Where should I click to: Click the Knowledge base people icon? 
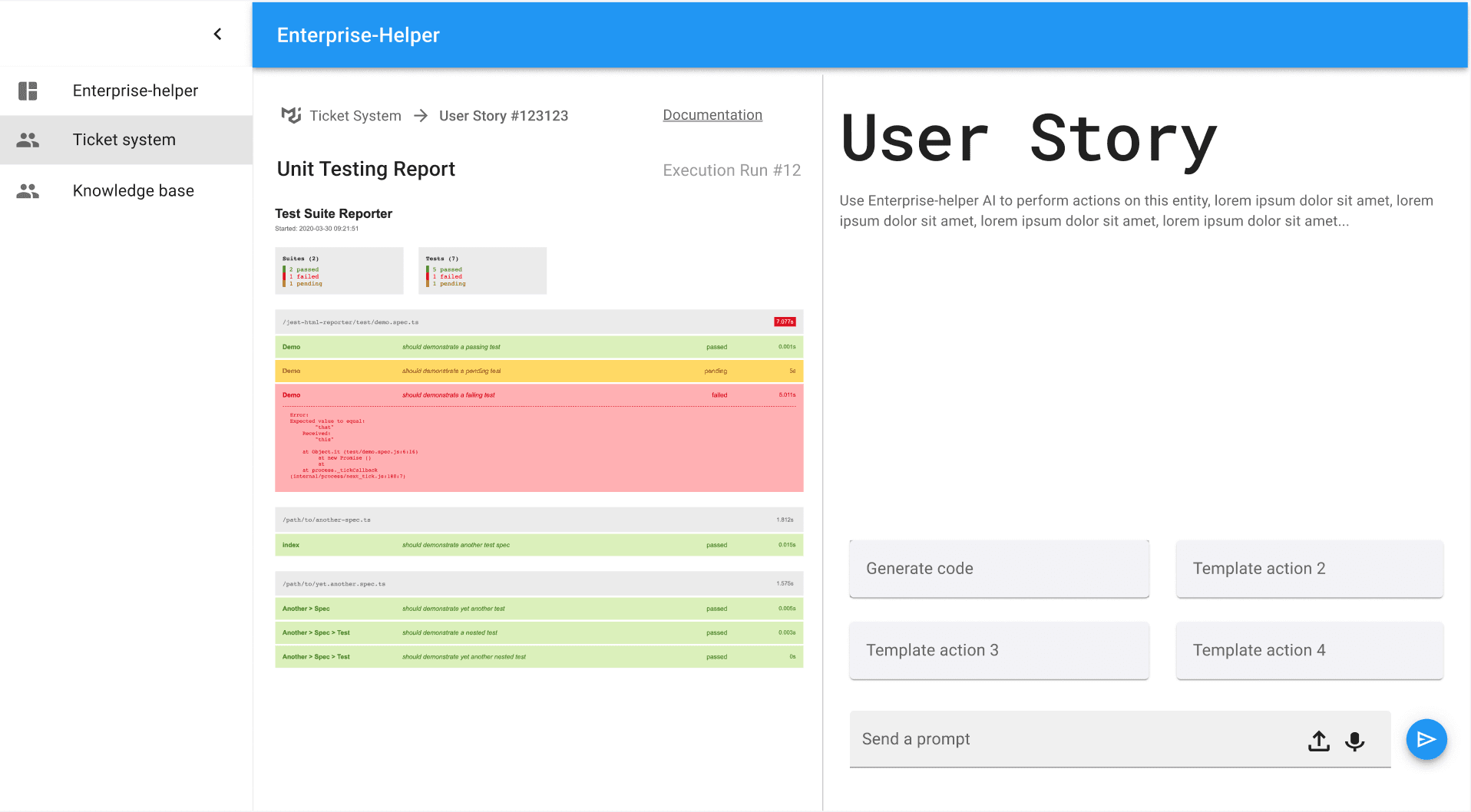[28, 191]
